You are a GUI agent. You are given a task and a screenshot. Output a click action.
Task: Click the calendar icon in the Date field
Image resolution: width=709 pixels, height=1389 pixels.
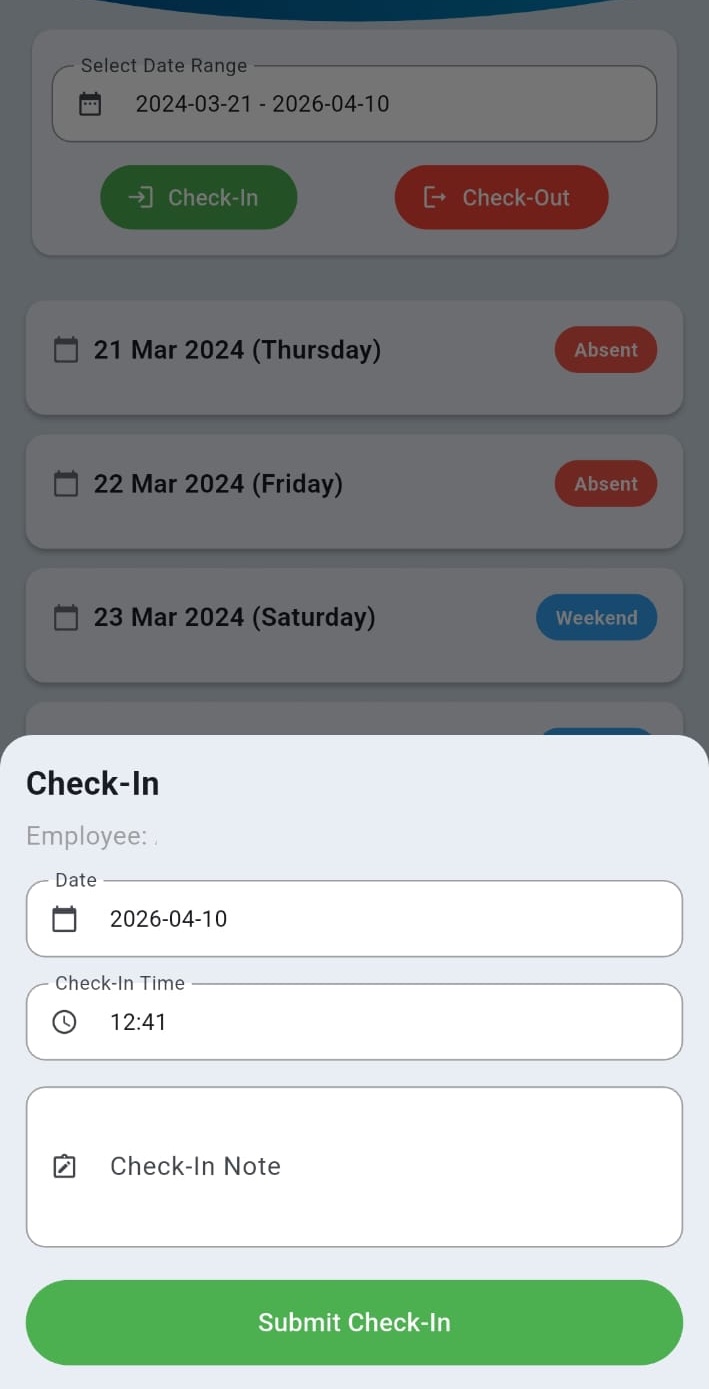[64, 919]
